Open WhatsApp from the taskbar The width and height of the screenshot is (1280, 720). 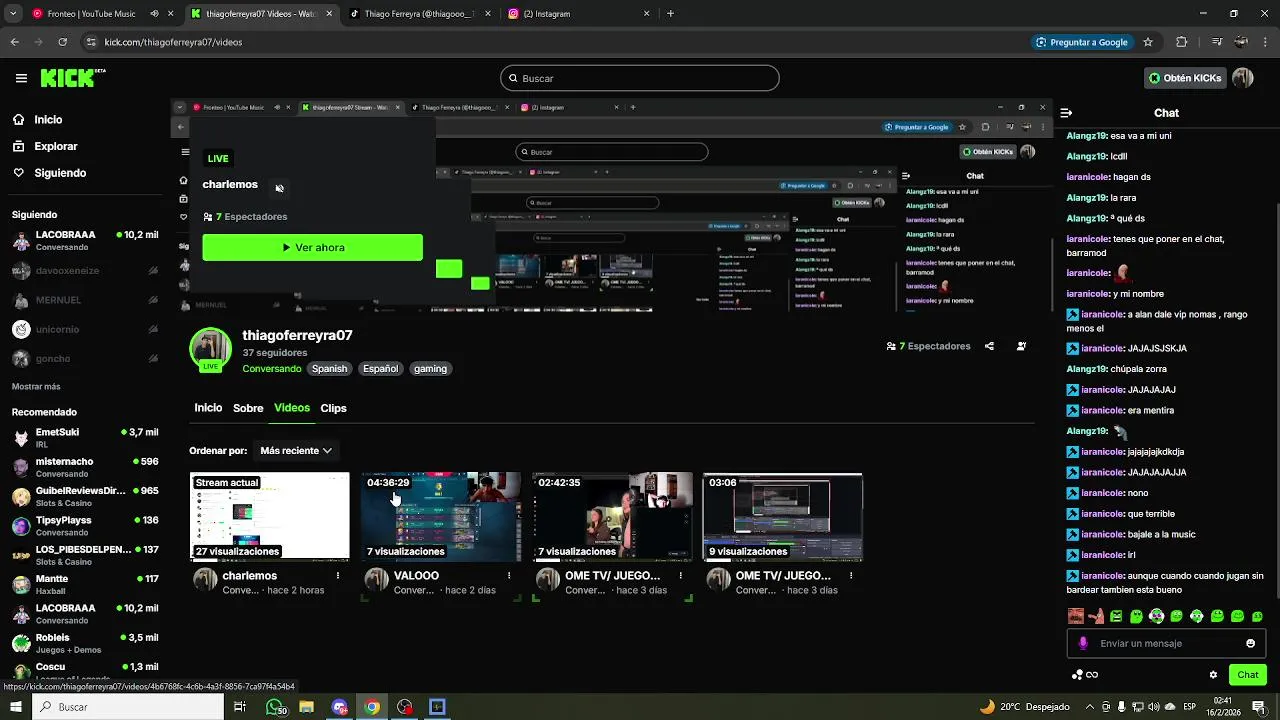(x=275, y=707)
